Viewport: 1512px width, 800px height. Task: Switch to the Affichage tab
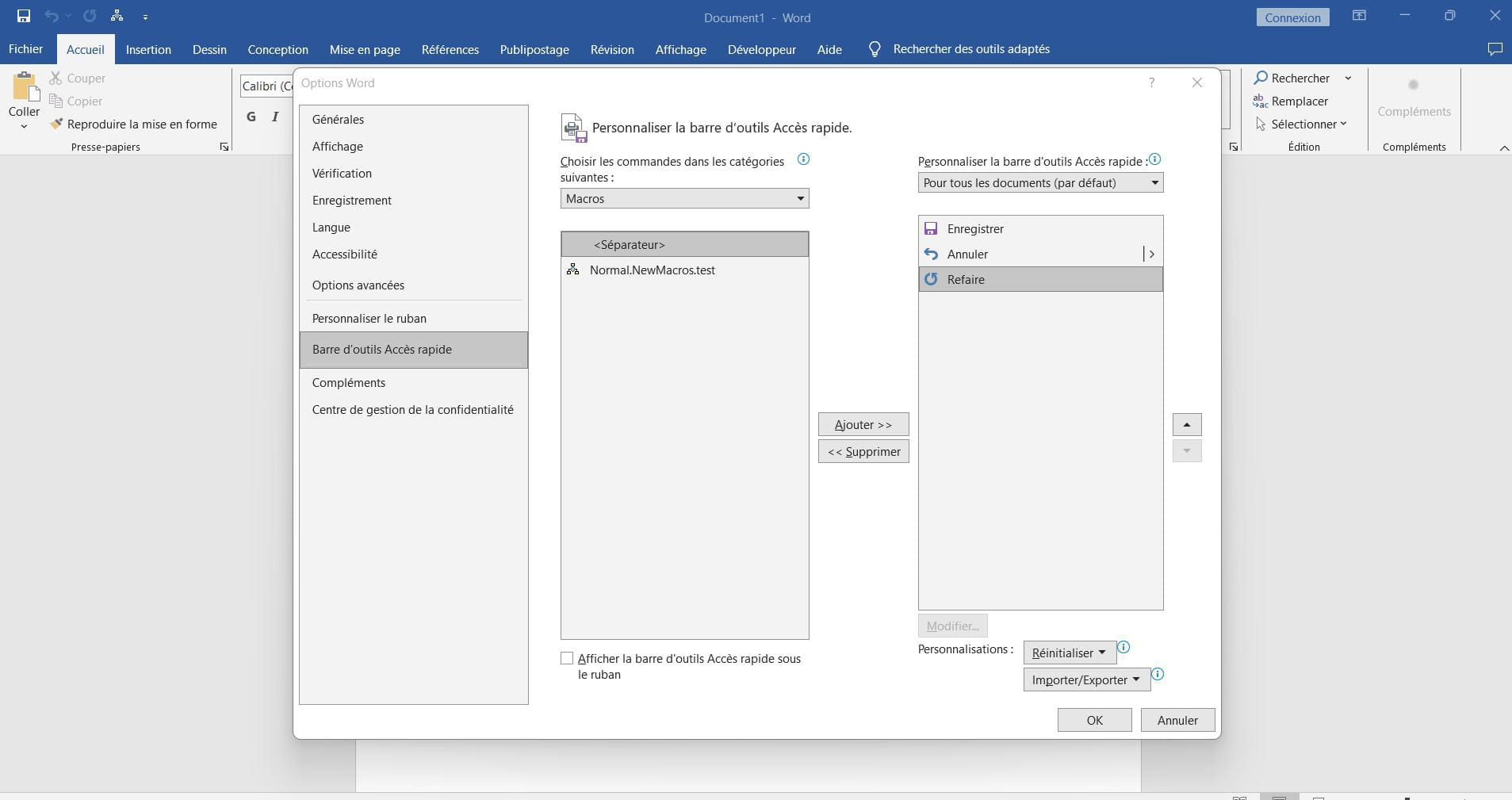point(680,49)
